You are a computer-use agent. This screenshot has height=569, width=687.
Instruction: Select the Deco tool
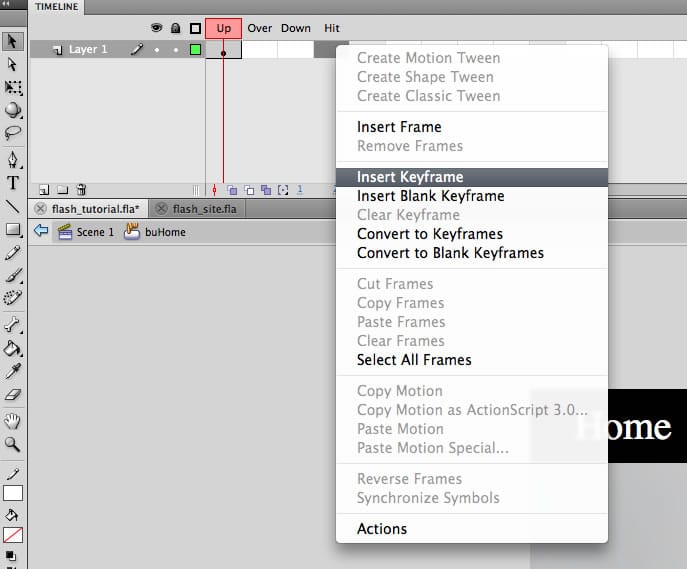click(13, 297)
